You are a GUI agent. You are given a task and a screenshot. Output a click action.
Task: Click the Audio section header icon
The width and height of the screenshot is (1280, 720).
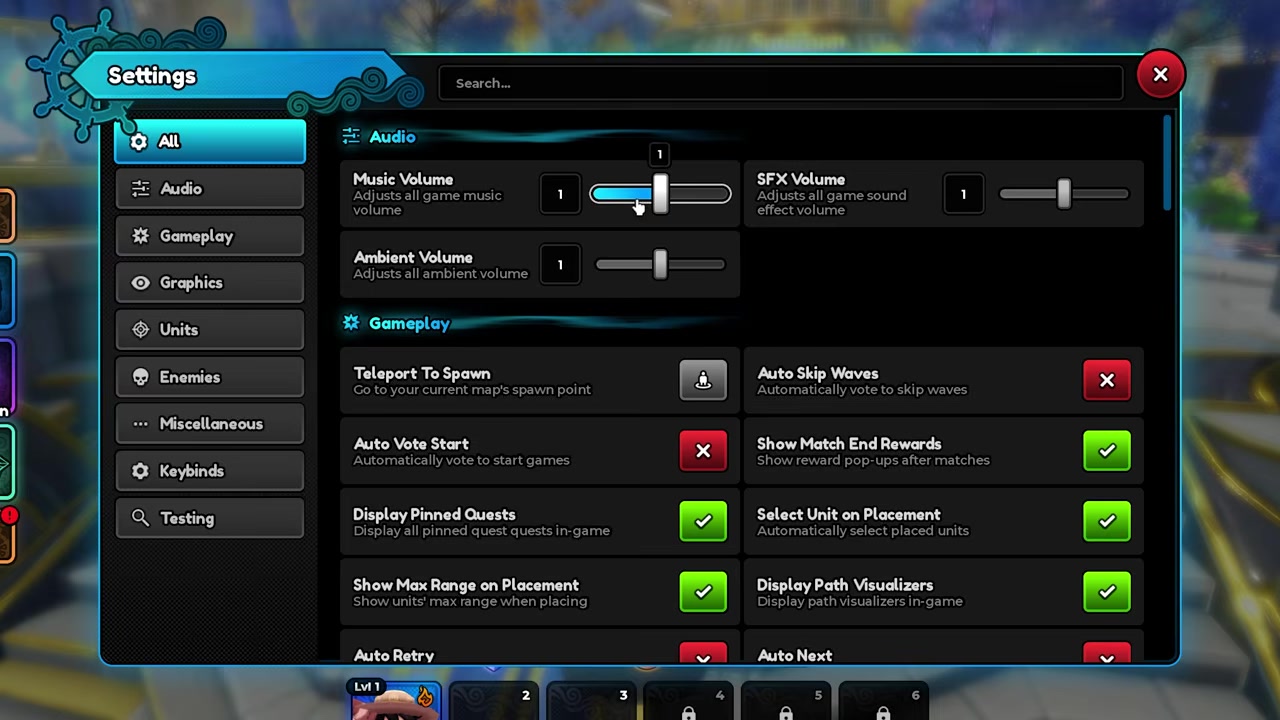pyautogui.click(x=350, y=136)
